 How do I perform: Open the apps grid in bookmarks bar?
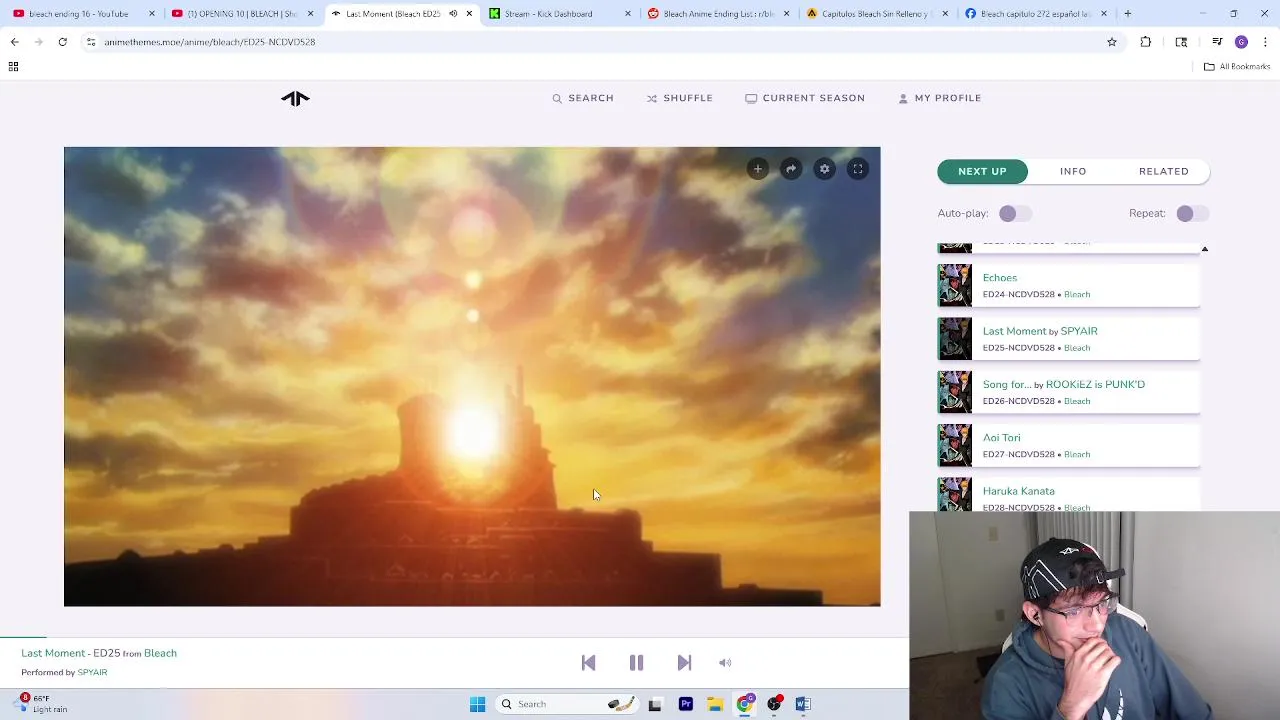click(13, 66)
